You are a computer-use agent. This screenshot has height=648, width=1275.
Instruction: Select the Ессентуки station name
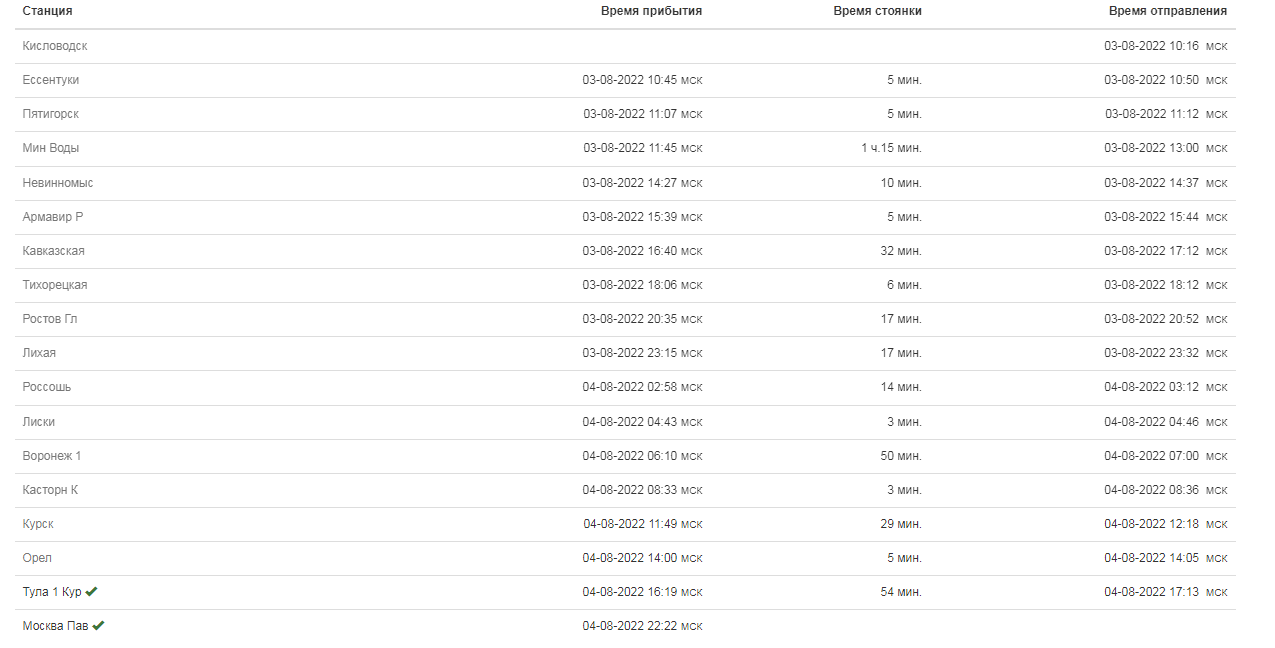(x=51, y=80)
